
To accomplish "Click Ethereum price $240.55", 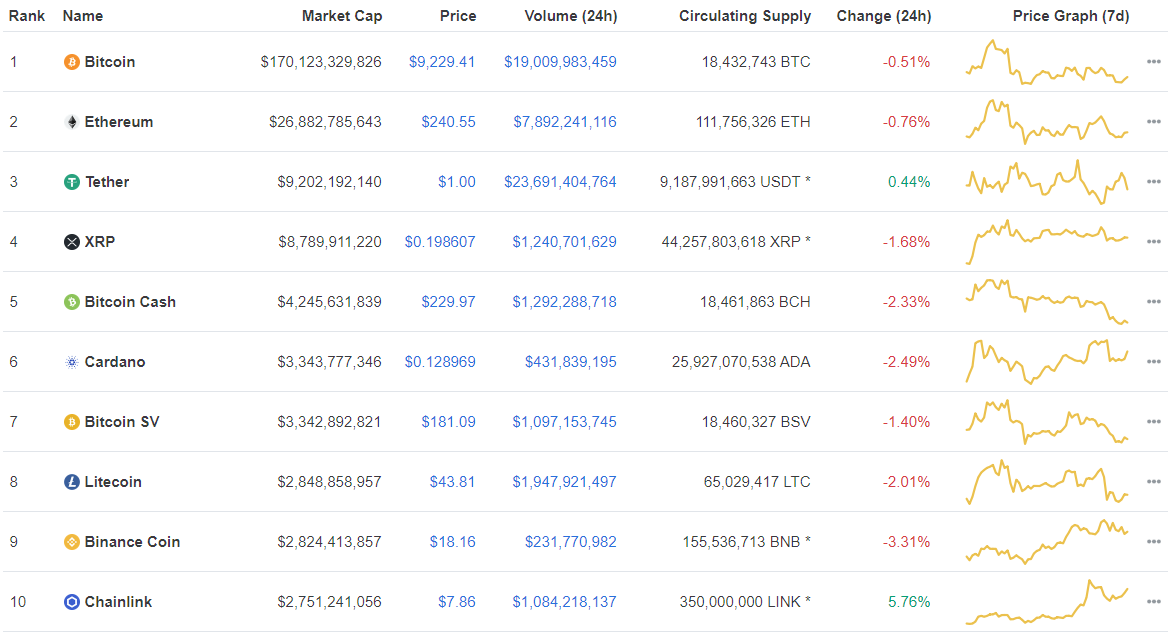I will (x=448, y=122).
